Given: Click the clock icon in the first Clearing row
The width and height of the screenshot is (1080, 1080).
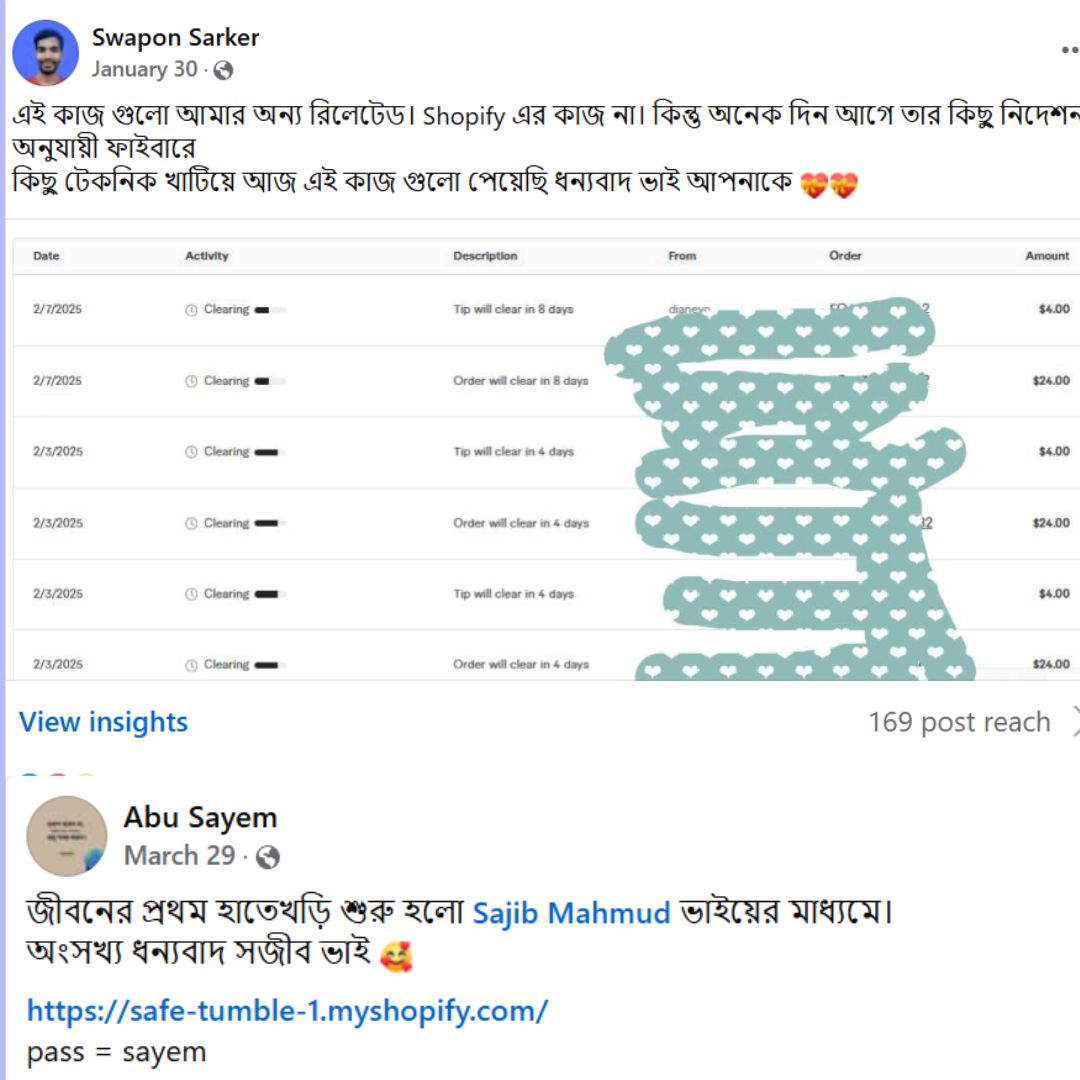Looking at the screenshot, I should [x=191, y=310].
